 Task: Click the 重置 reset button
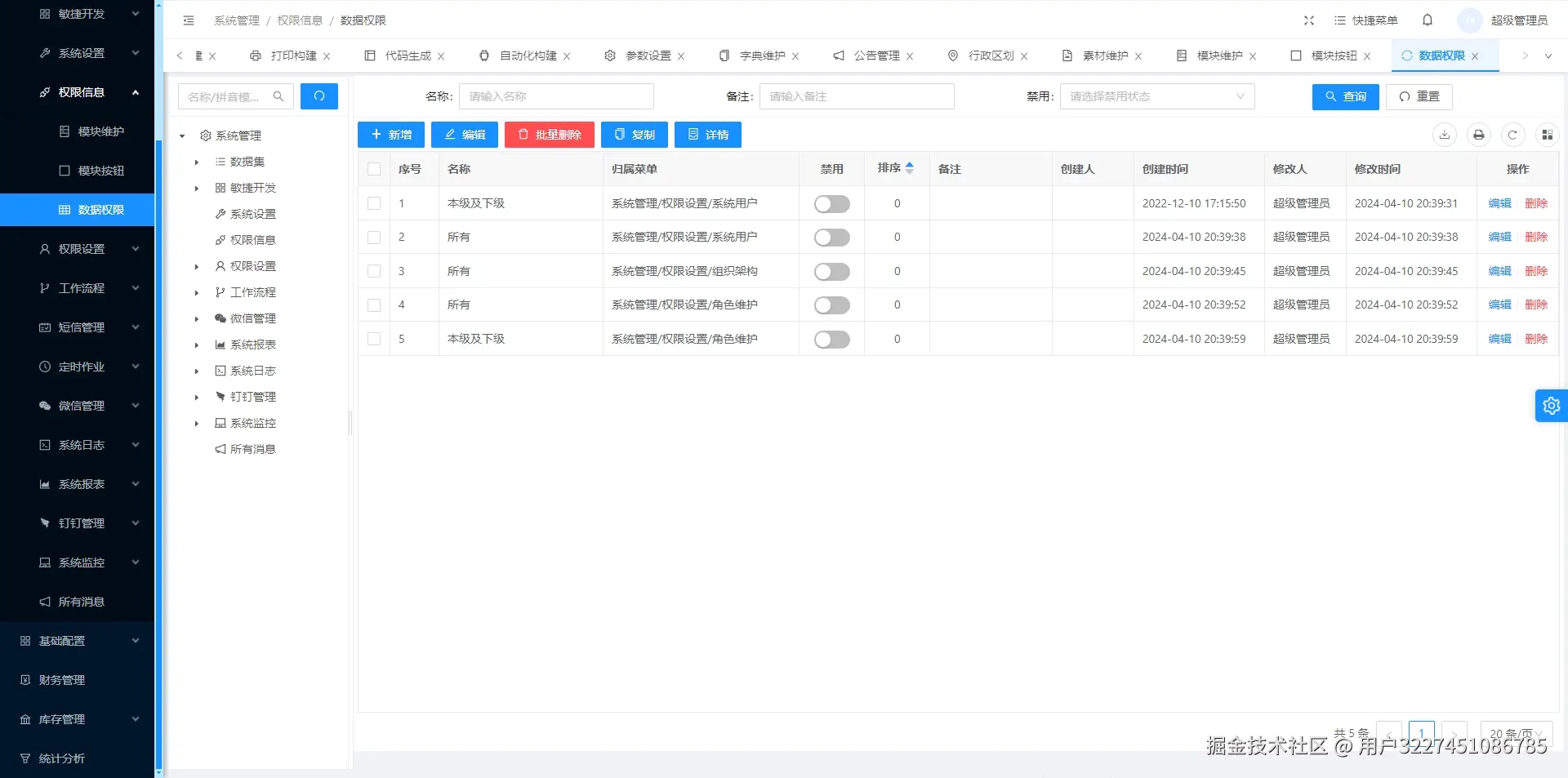[x=1419, y=96]
